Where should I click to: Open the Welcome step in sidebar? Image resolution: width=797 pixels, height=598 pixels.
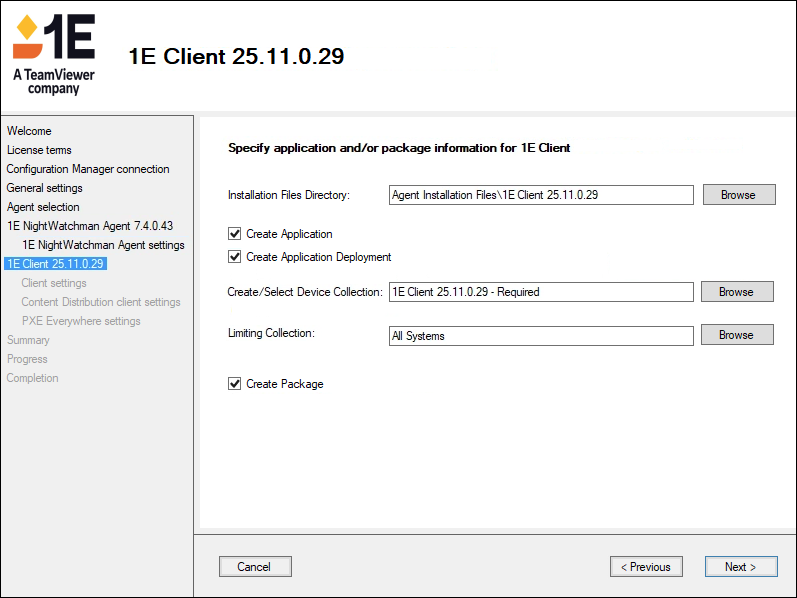[29, 131]
